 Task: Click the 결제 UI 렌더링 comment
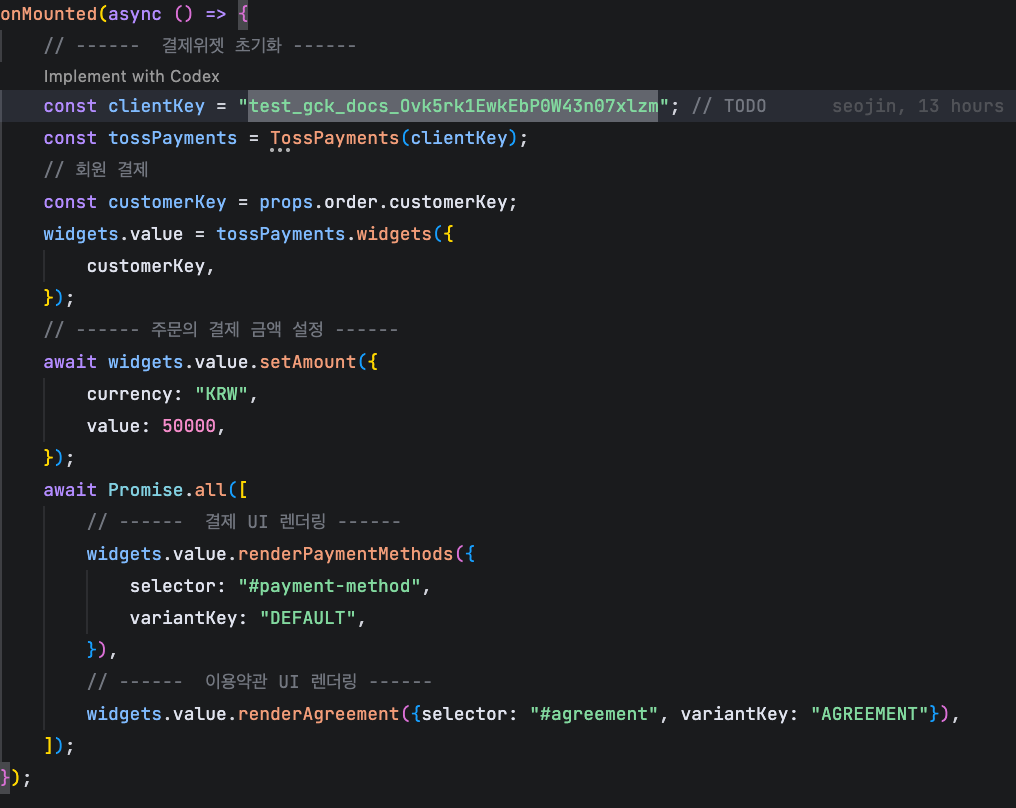(x=244, y=522)
